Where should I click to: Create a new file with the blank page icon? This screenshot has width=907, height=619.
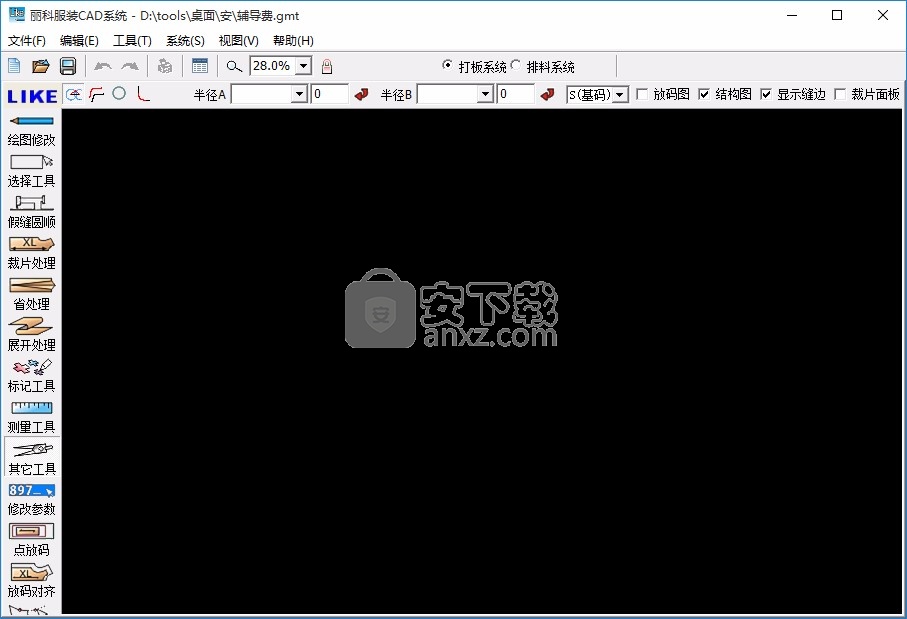coord(14,66)
